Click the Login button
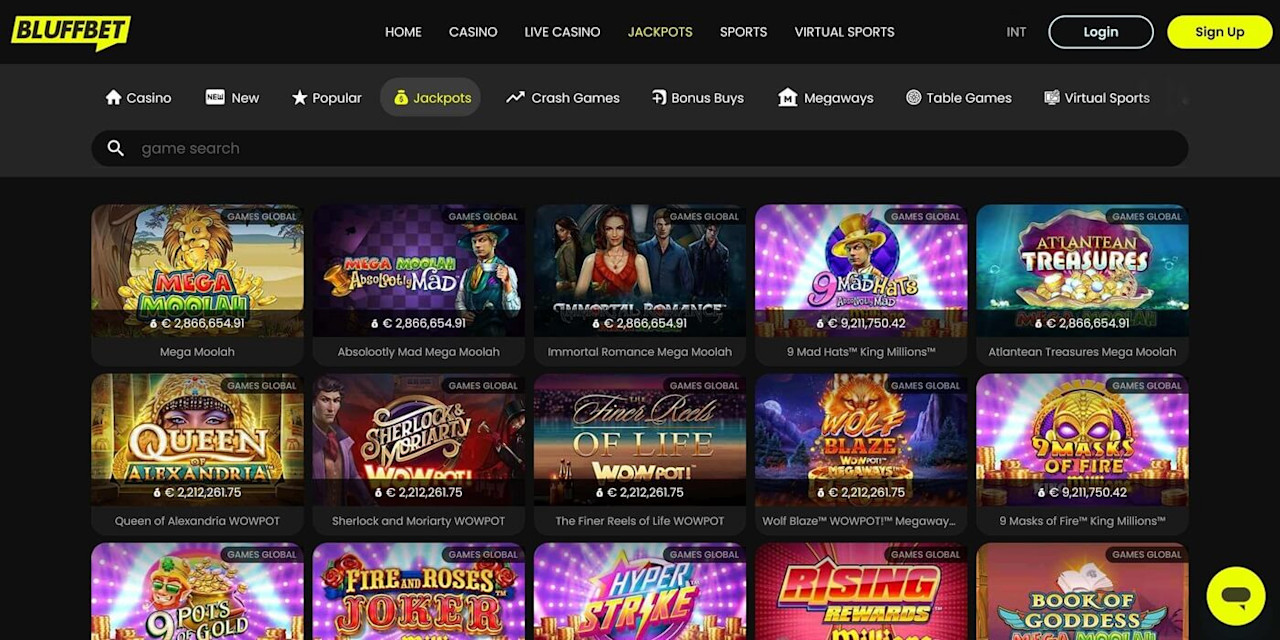Image resolution: width=1280 pixels, height=640 pixels. [1101, 32]
